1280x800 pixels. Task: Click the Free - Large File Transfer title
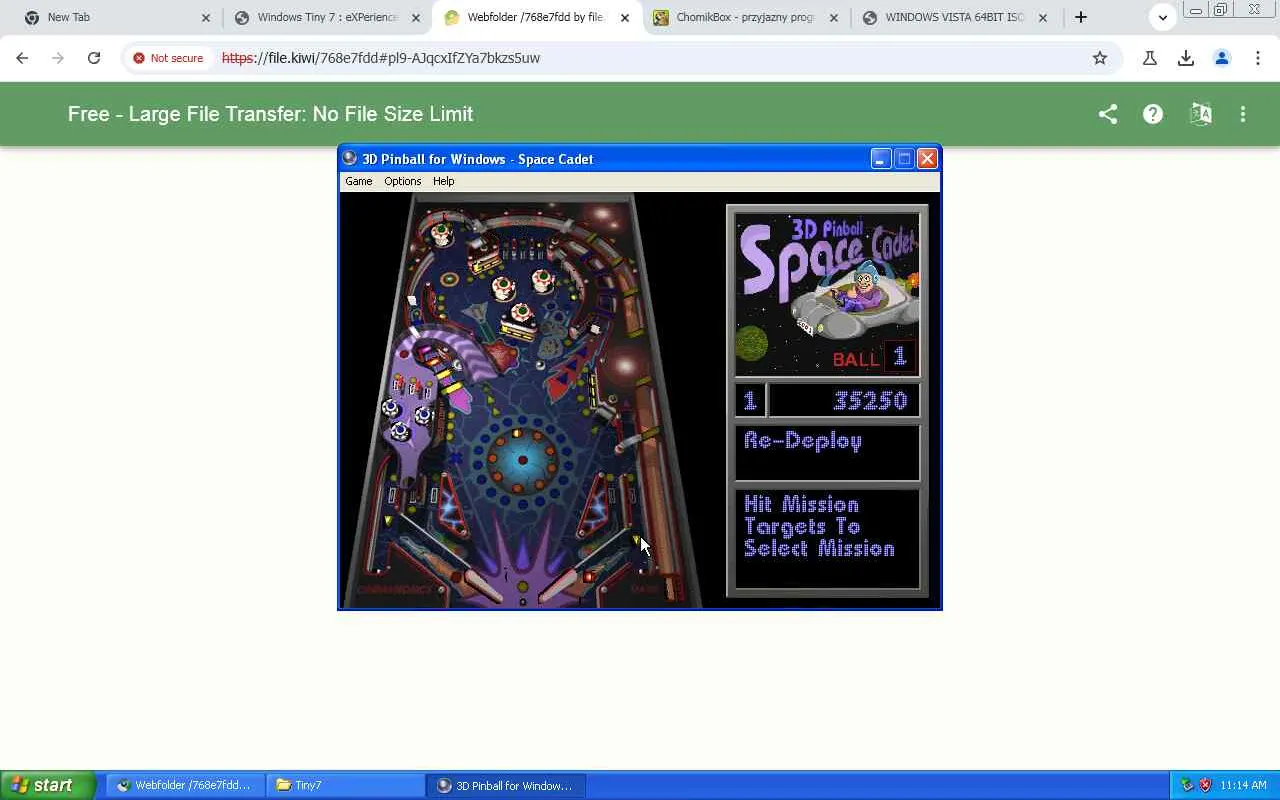point(270,114)
